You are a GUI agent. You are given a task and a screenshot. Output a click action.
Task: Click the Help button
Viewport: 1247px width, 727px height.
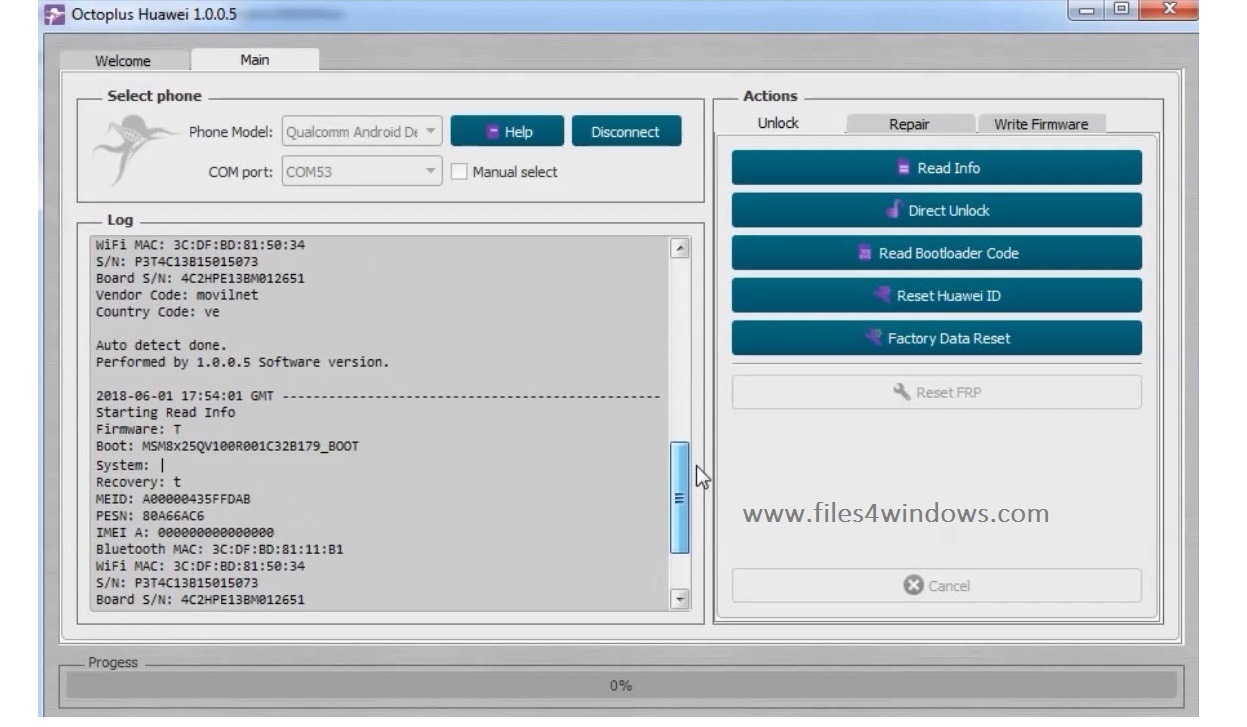tap(508, 132)
